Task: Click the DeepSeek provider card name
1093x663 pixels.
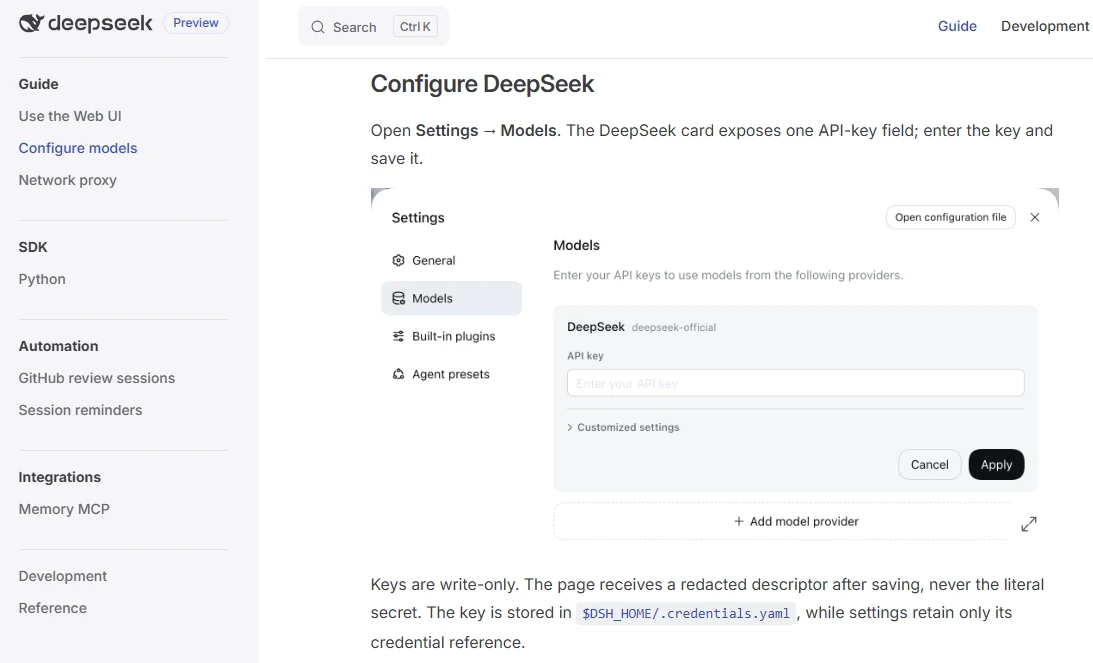Action: click(x=596, y=327)
